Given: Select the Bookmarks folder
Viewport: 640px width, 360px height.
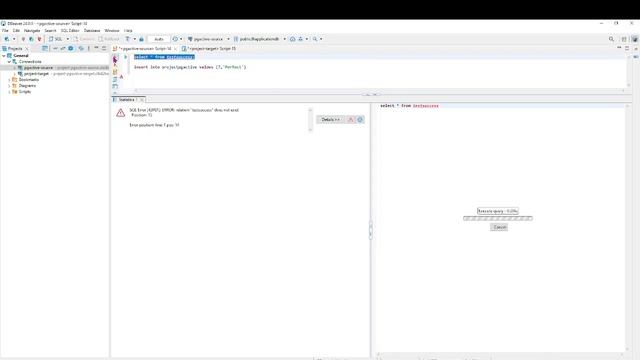Looking at the screenshot, I should pyautogui.click(x=29, y=80).
